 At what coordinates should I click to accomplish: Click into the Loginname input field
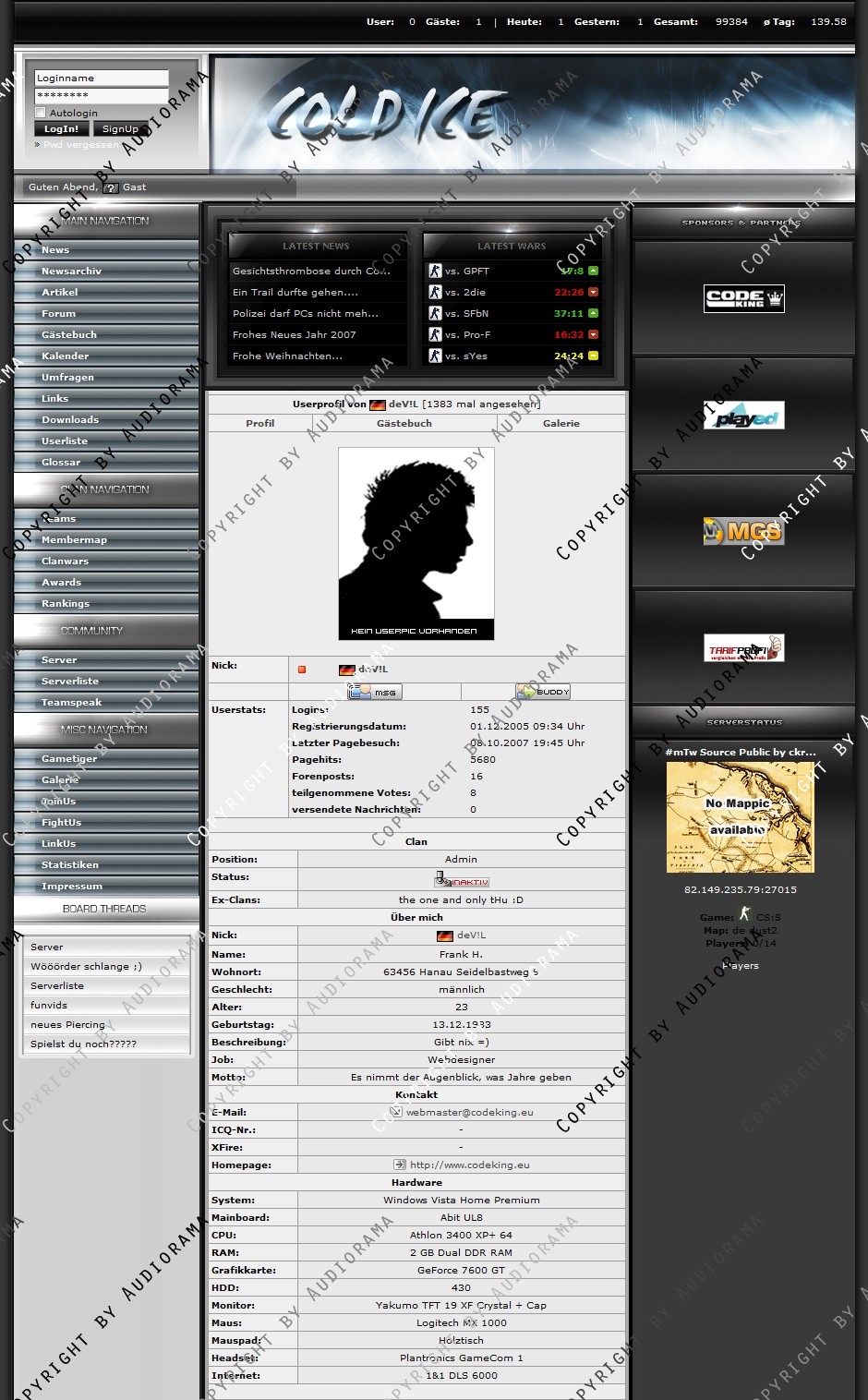102,78
